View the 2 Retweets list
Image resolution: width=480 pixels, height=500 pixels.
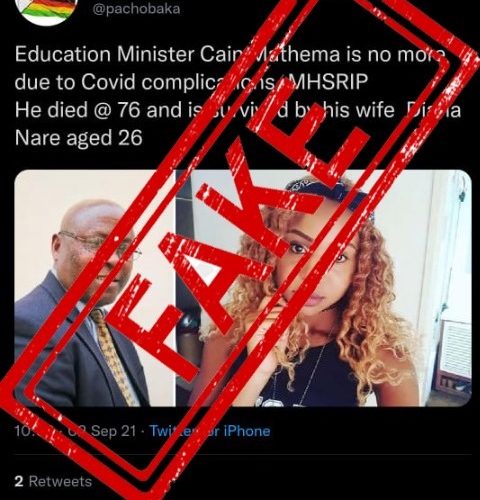[x=53, y=481]
